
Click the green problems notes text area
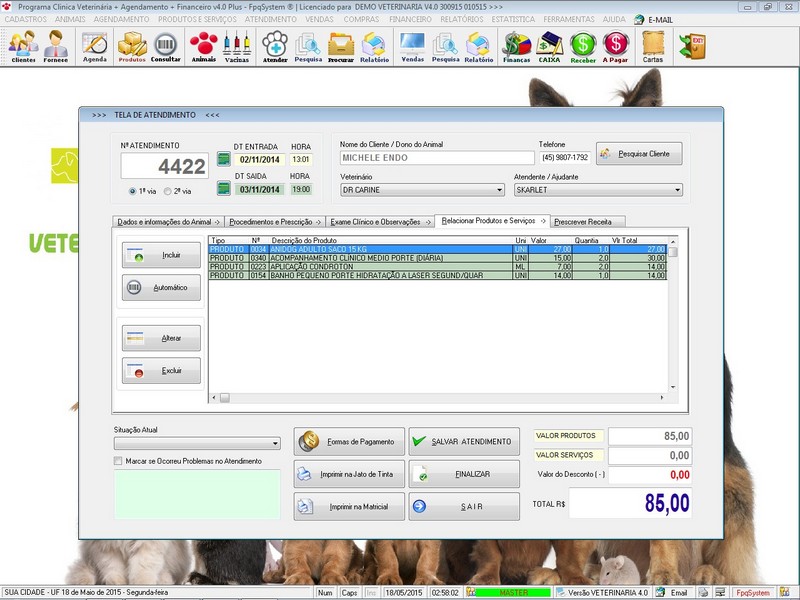pos(197,494)
